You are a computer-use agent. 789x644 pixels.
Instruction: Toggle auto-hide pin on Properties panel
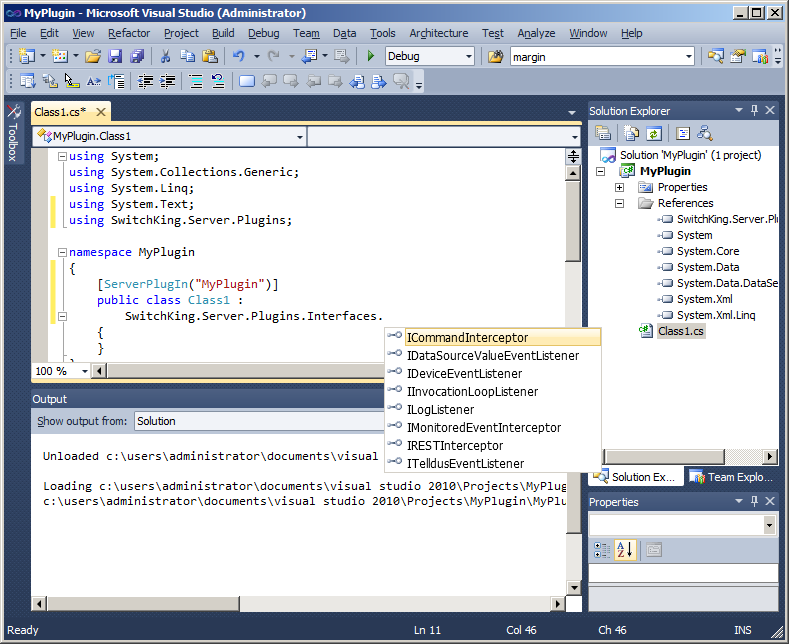click(x=754, y=501)
